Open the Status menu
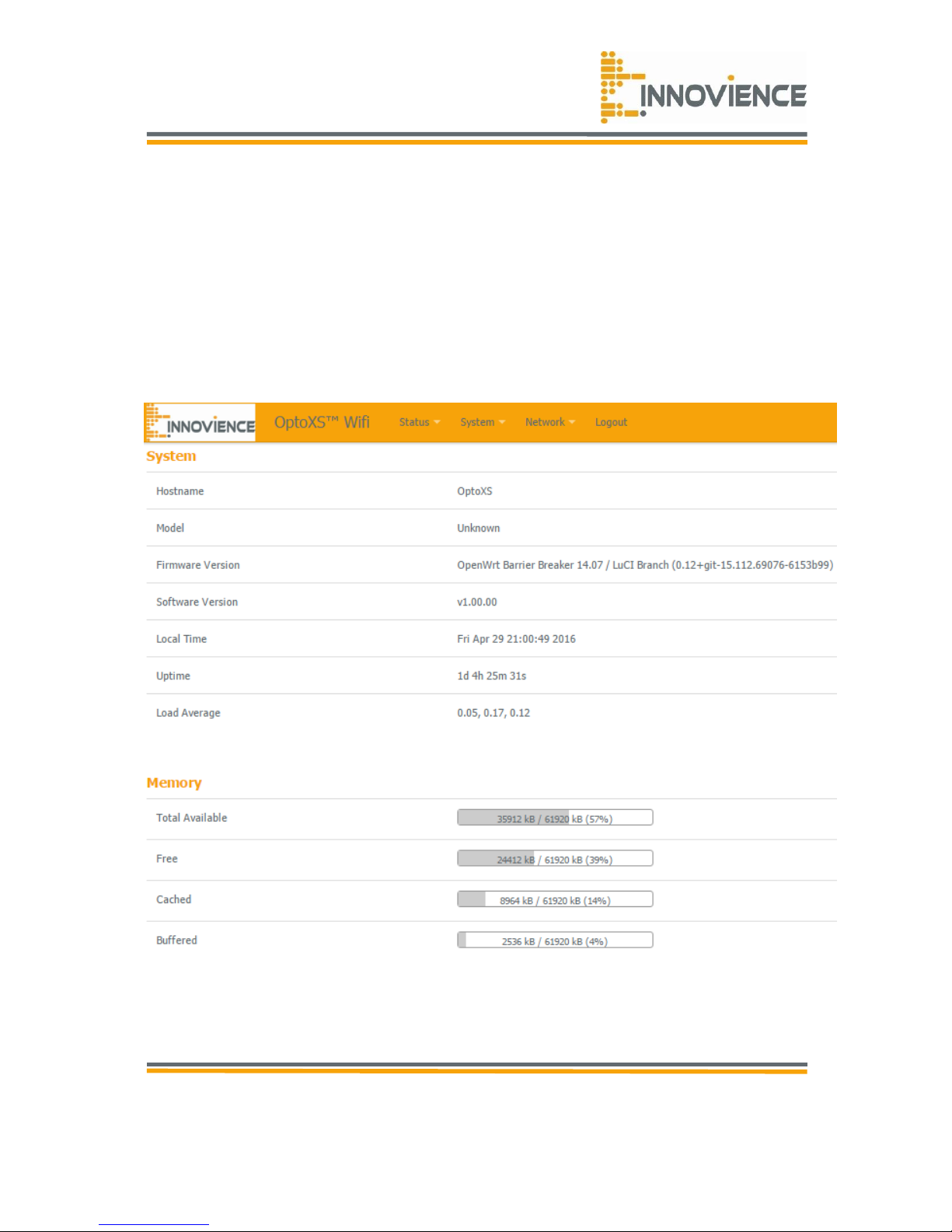This screenshot has height=1232, width=952. [420, 422]
